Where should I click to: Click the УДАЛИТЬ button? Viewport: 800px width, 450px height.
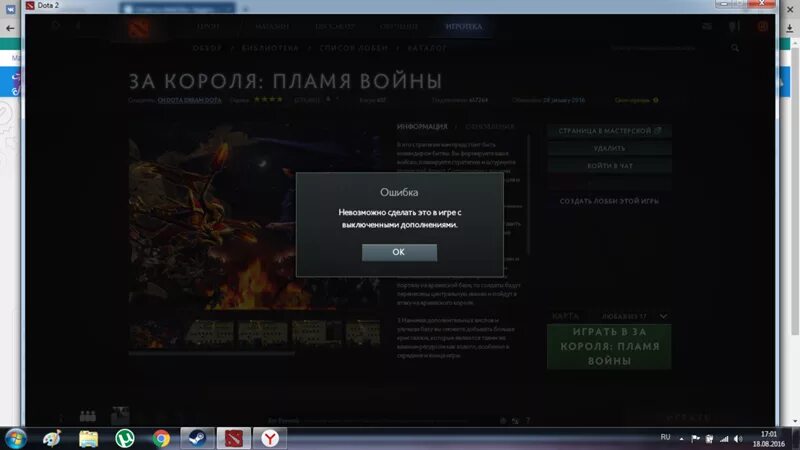tap(609, 148)
